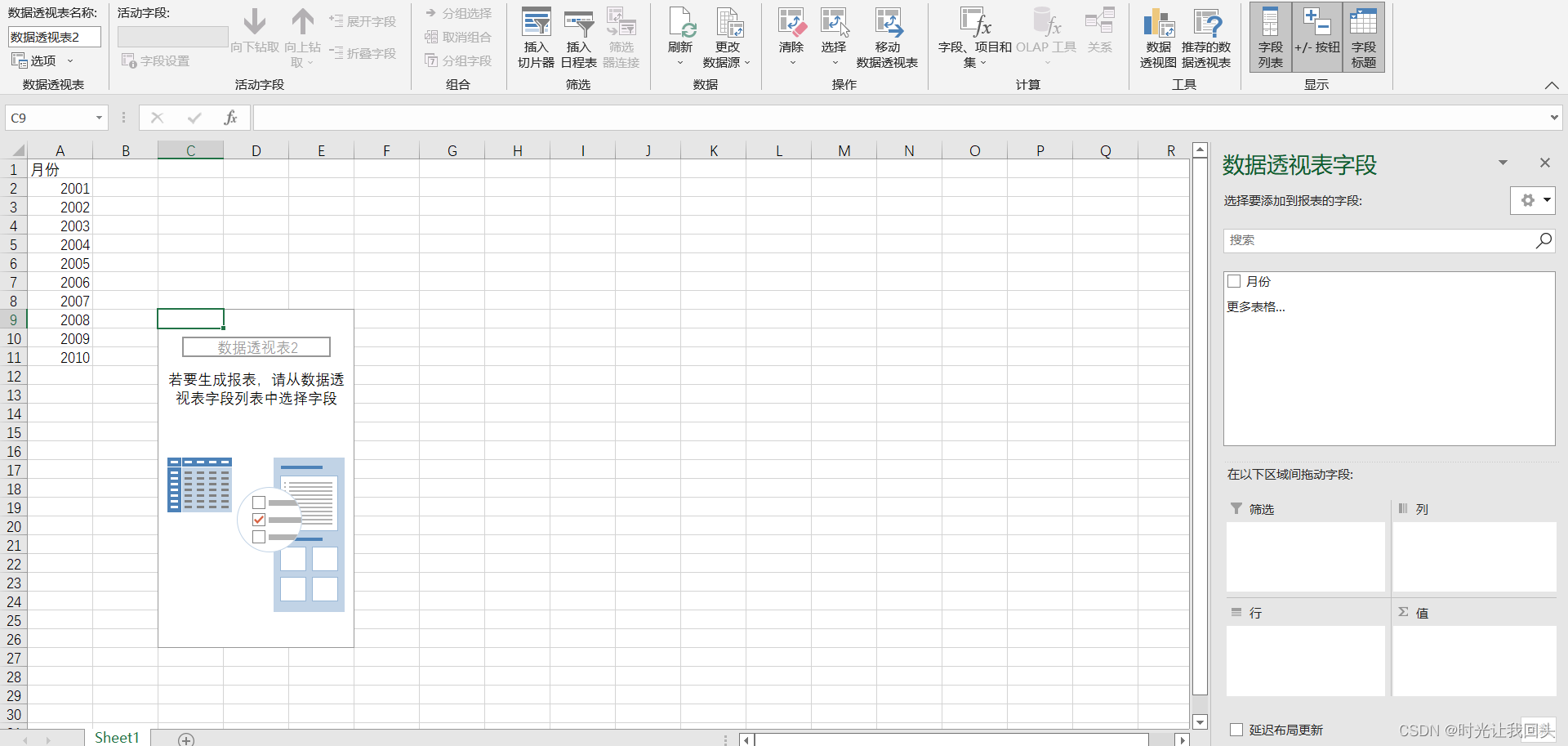Screen dimensions: 1568x746
Task: Click the vertical scrollbar down arrow
Action: tap(1200, 722)
